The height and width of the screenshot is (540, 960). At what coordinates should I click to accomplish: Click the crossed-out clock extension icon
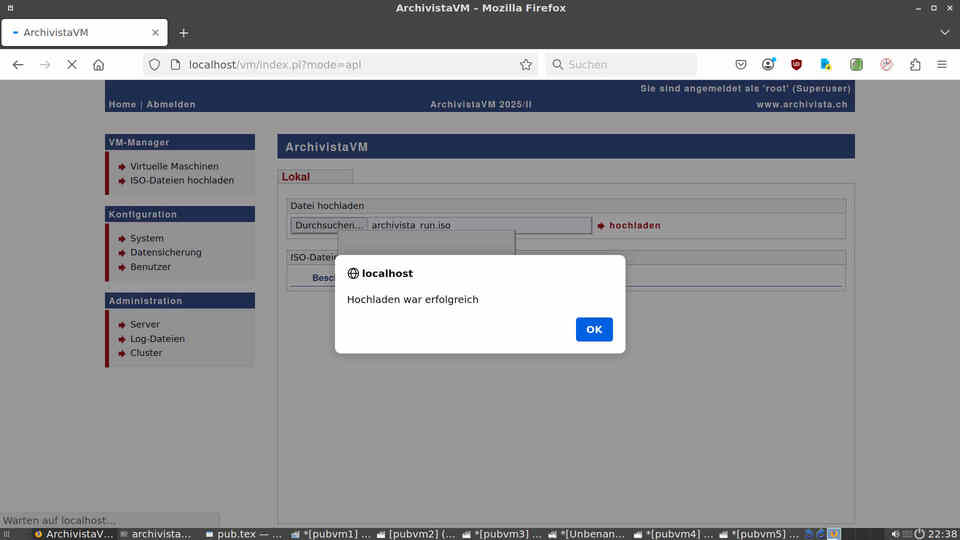886,64
